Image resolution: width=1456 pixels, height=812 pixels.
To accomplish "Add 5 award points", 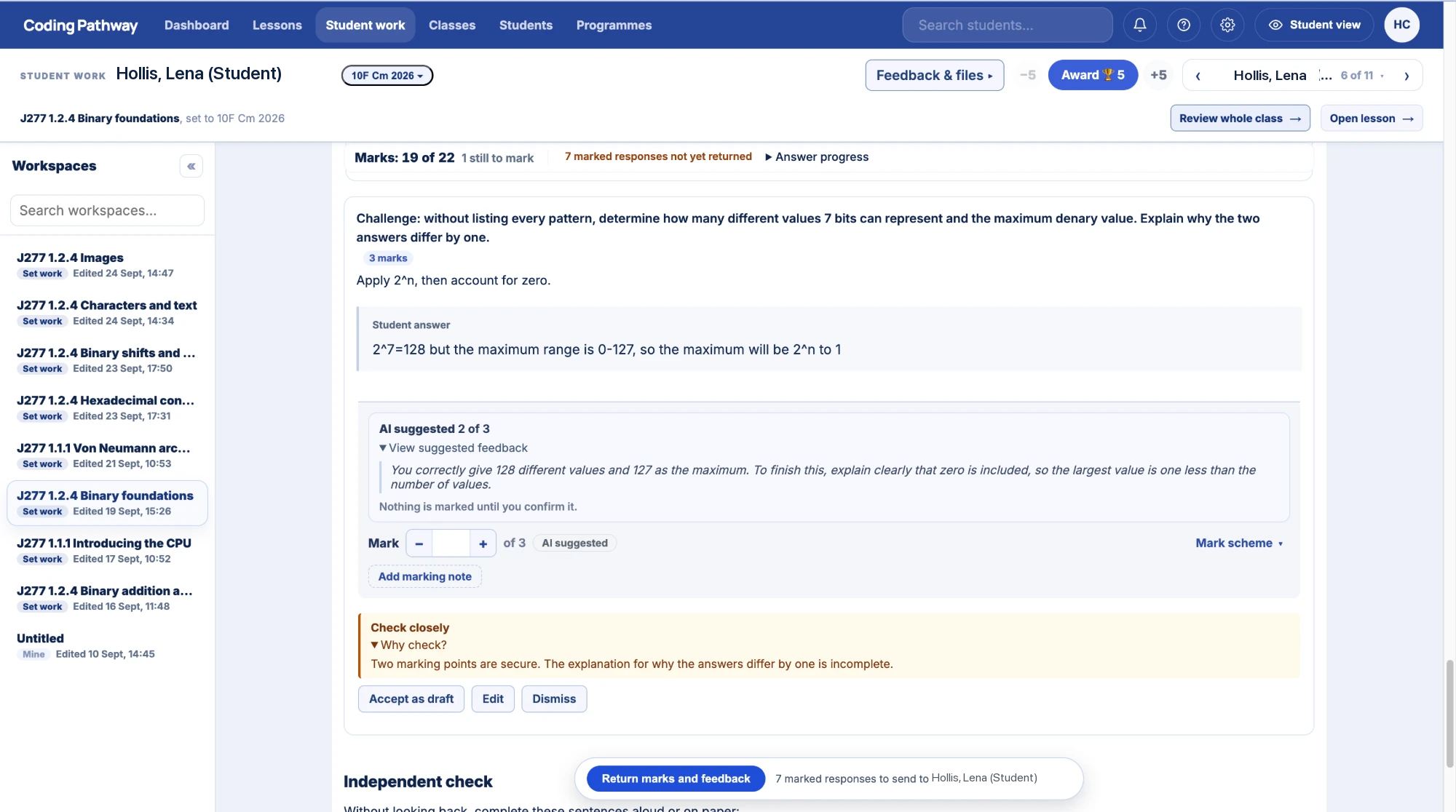I will pos(1158,75).
